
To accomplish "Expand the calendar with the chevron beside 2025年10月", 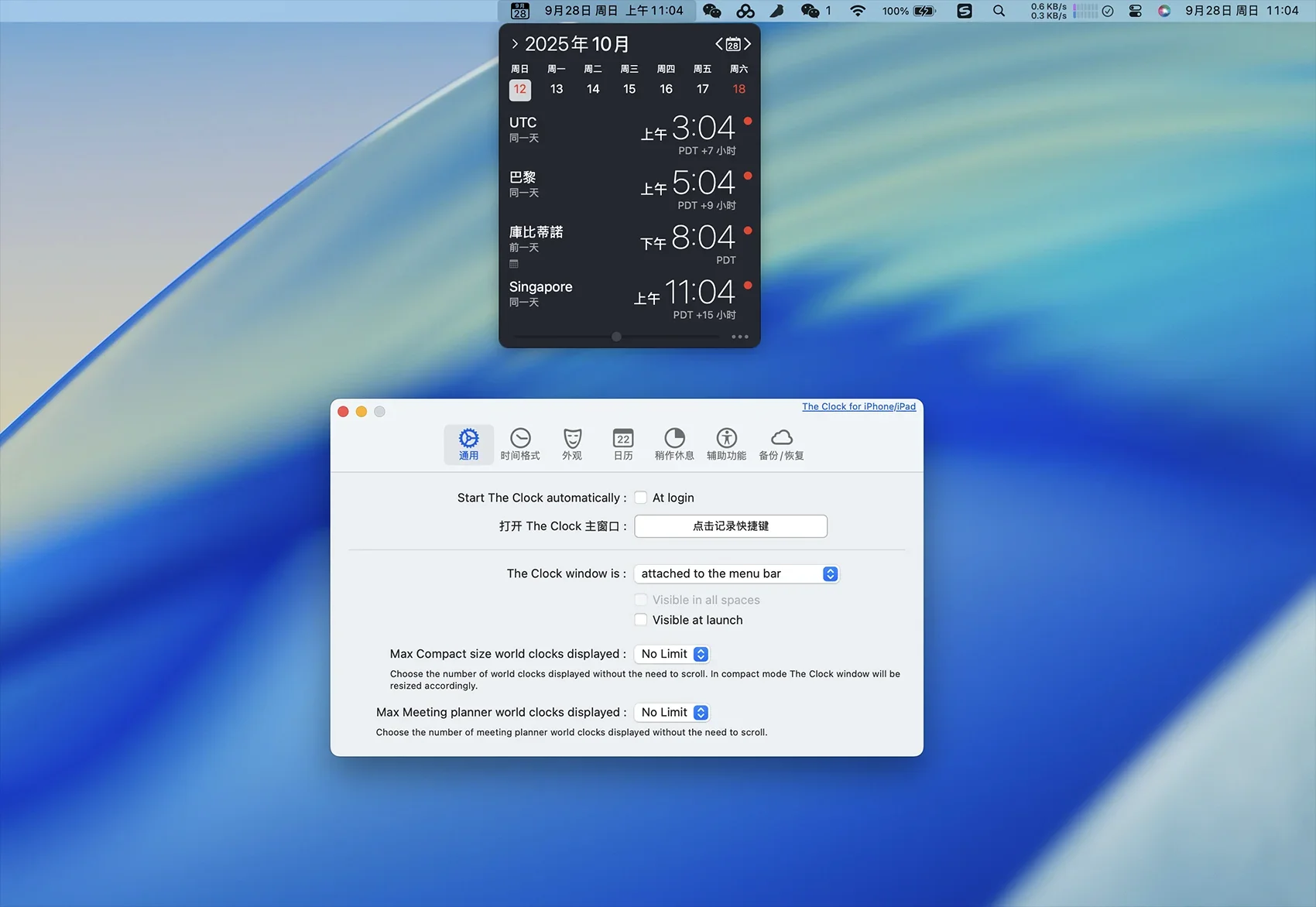I will pos(515,44).
